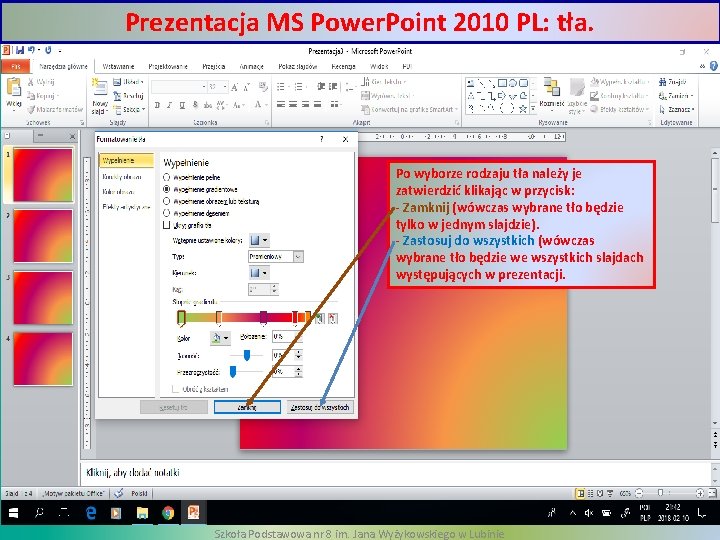Viewport: 720px width, 540px height.
Task: Click the Przezroczystość (transparency) slider handle
Action: pyautogui.click(x=233, y=371)
